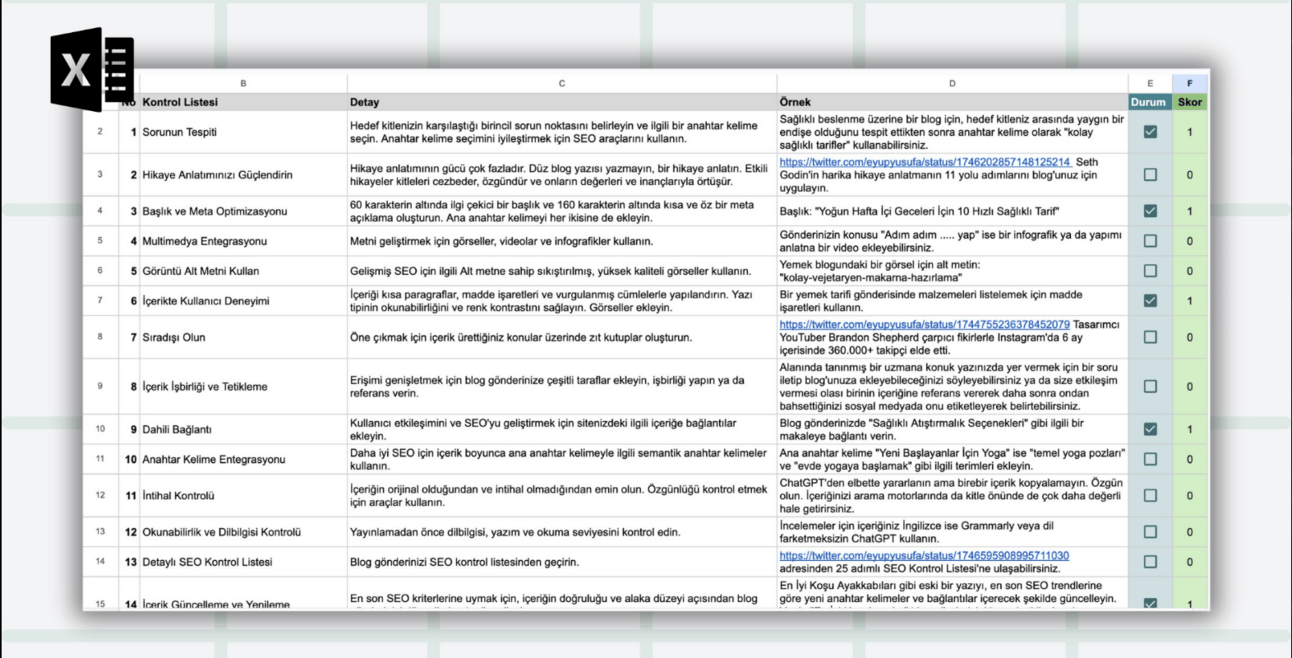Select the 'Sıradışı Olun' cell

pyautogui.click(x=243, y=337)
